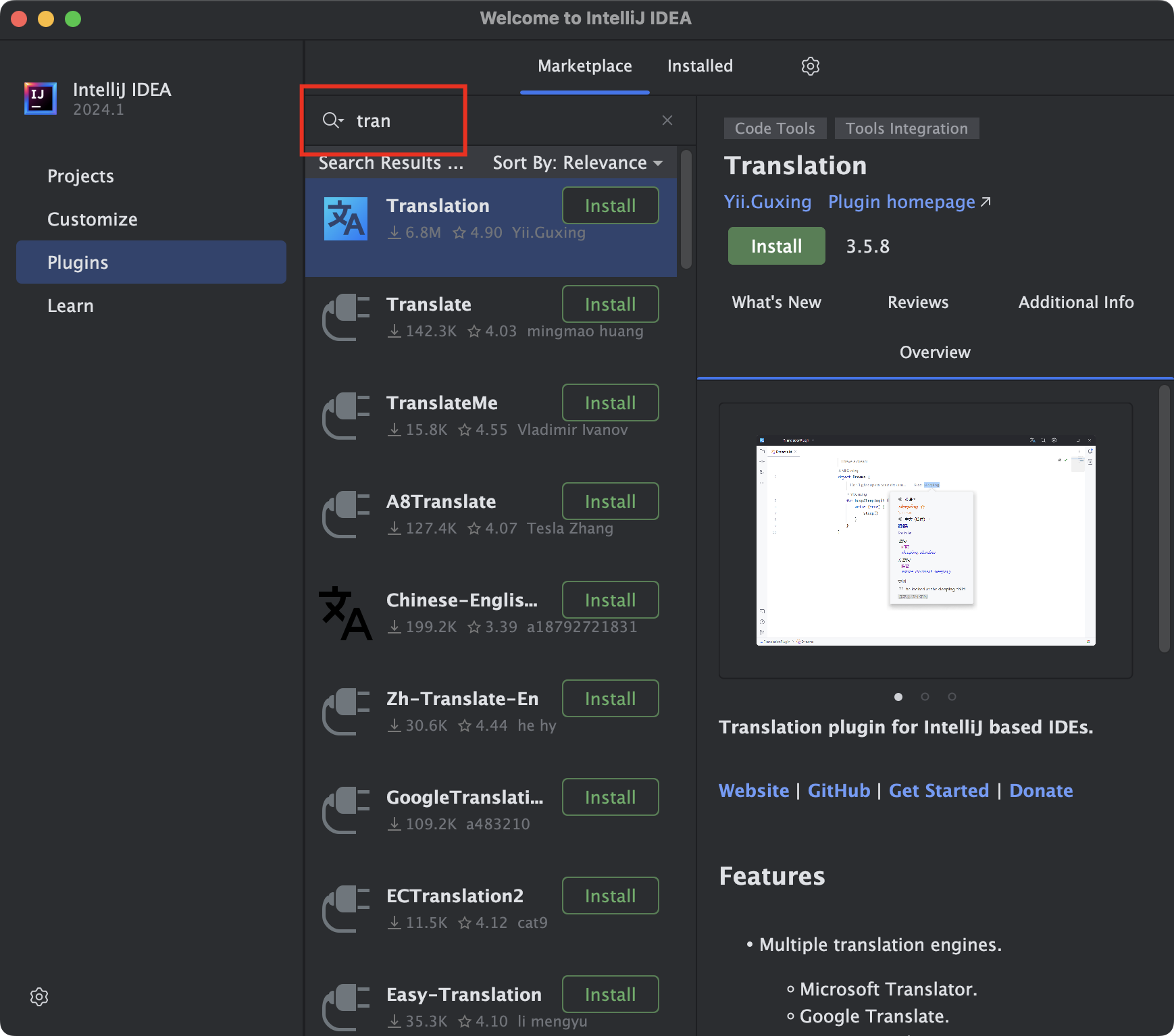Install the A8Translate plugin
The width and height of the screenshot is (1174, 1036).
click(611, 501)
